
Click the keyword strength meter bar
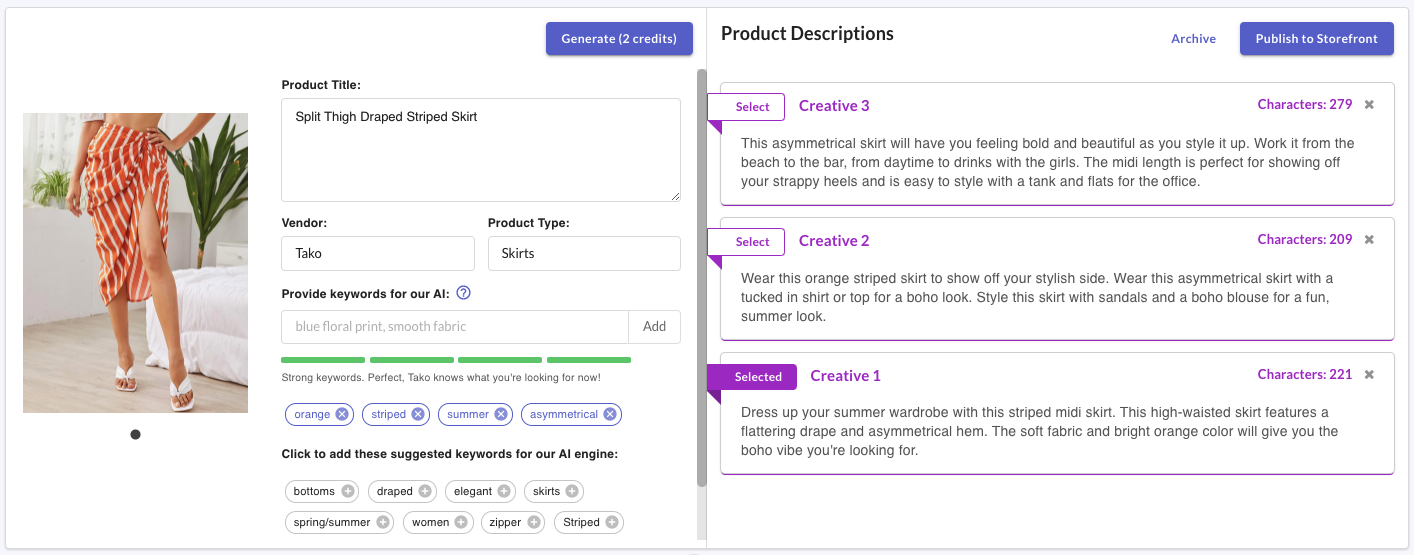pyautogui.click(x=456, y=360)
